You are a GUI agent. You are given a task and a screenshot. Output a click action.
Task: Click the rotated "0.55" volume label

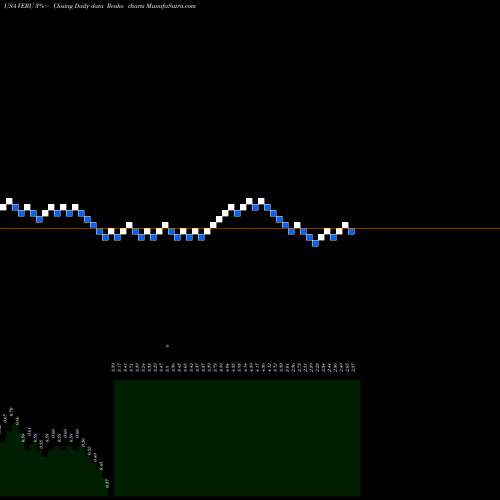pos(41,444)
